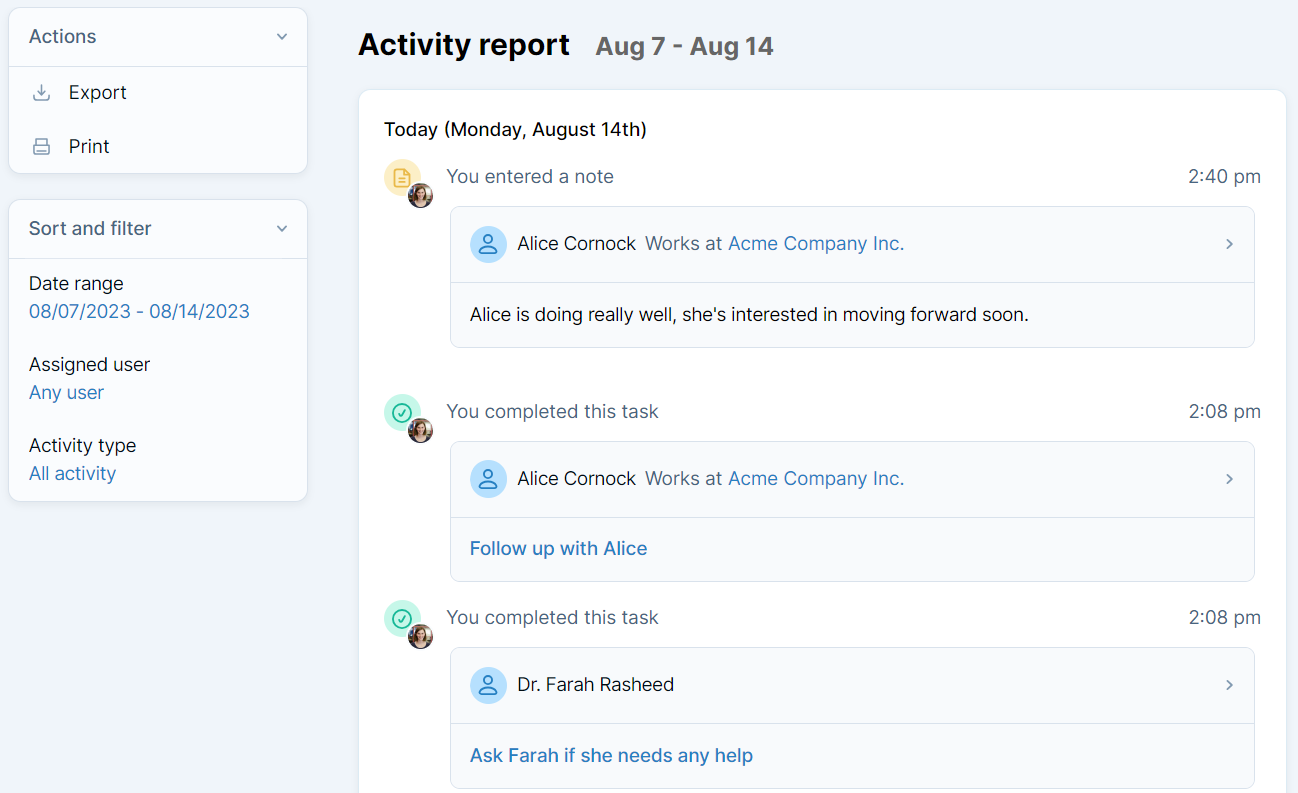Open chevron on Alice Cornock task card
Image resolution: width=1298 pixels, height=793 pixels.
tap(1229, 479)
